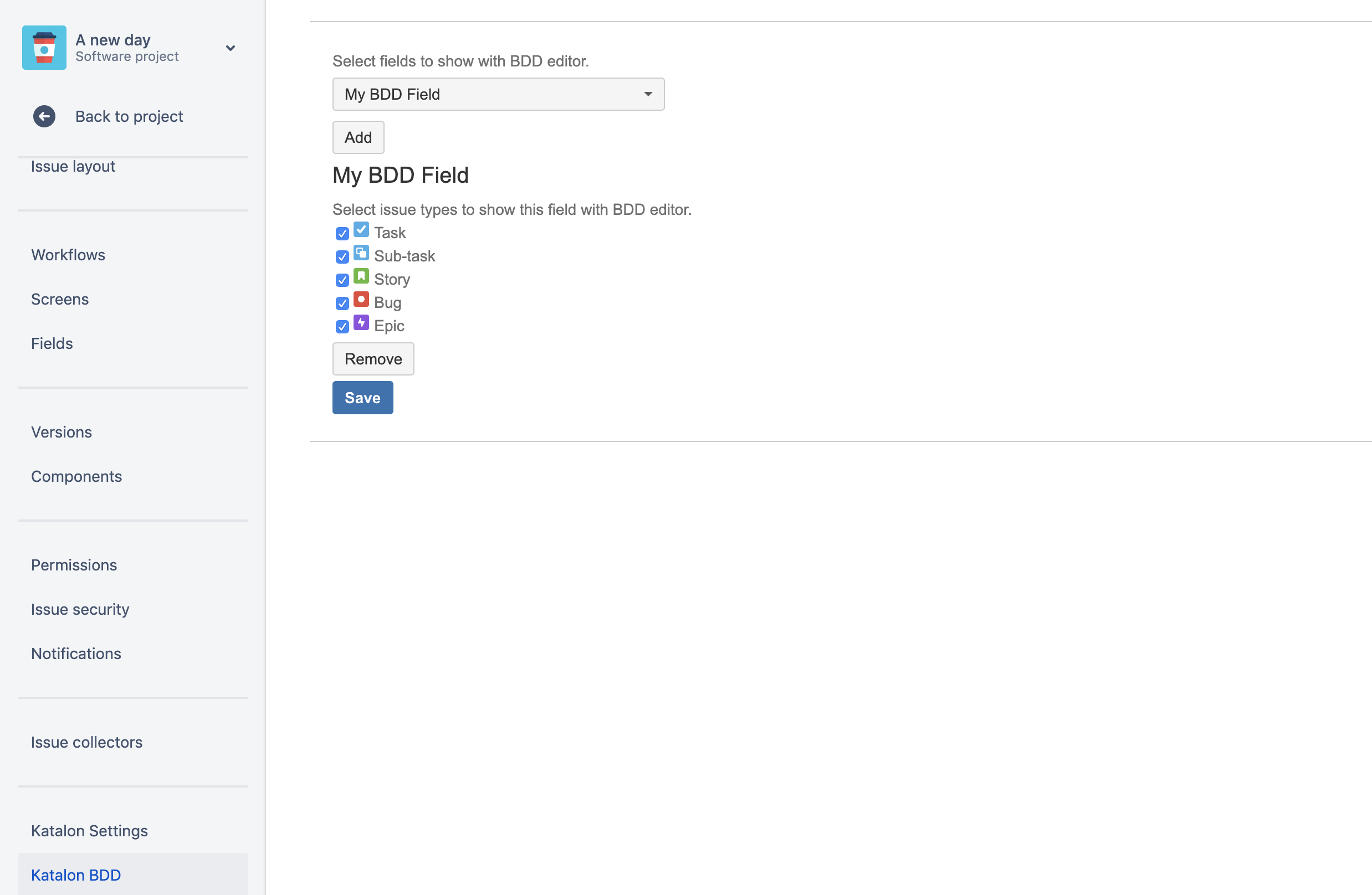Click the Remove button for My BDD Field

pyautogui.click(x=373, y=359)
